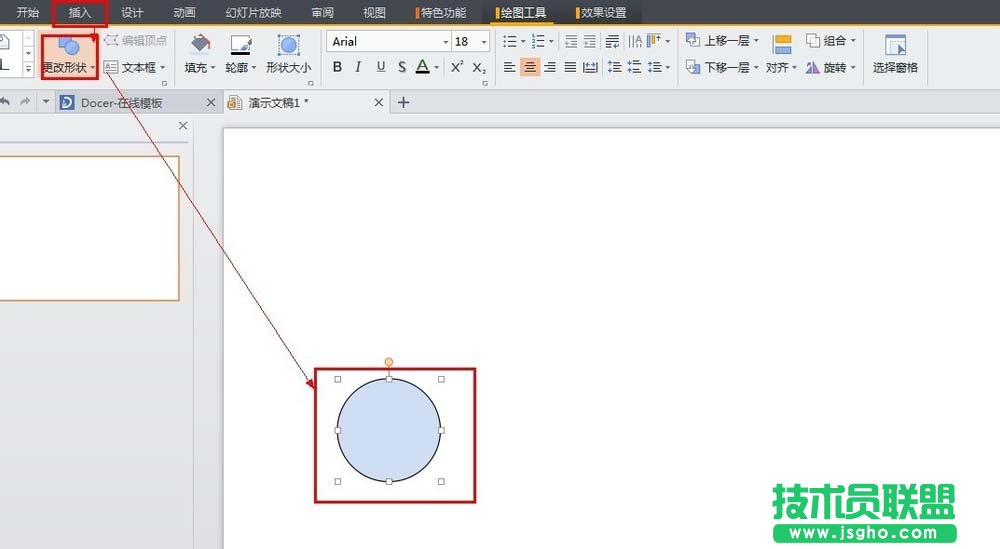Click the 下移一层 (Send Backward) icon
This screenshot has width=1000, height=549.
(694, 67)
